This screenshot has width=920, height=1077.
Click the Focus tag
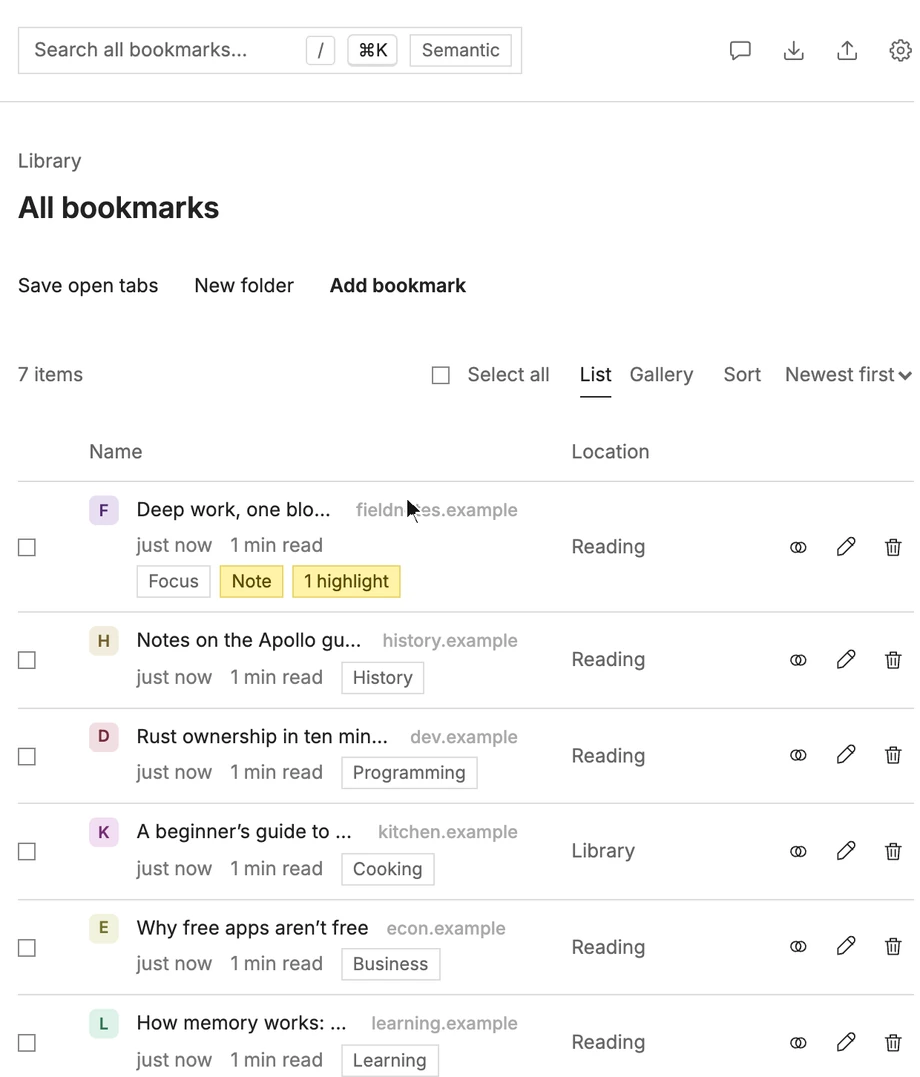pyautogui.click(x=173, y=582)
